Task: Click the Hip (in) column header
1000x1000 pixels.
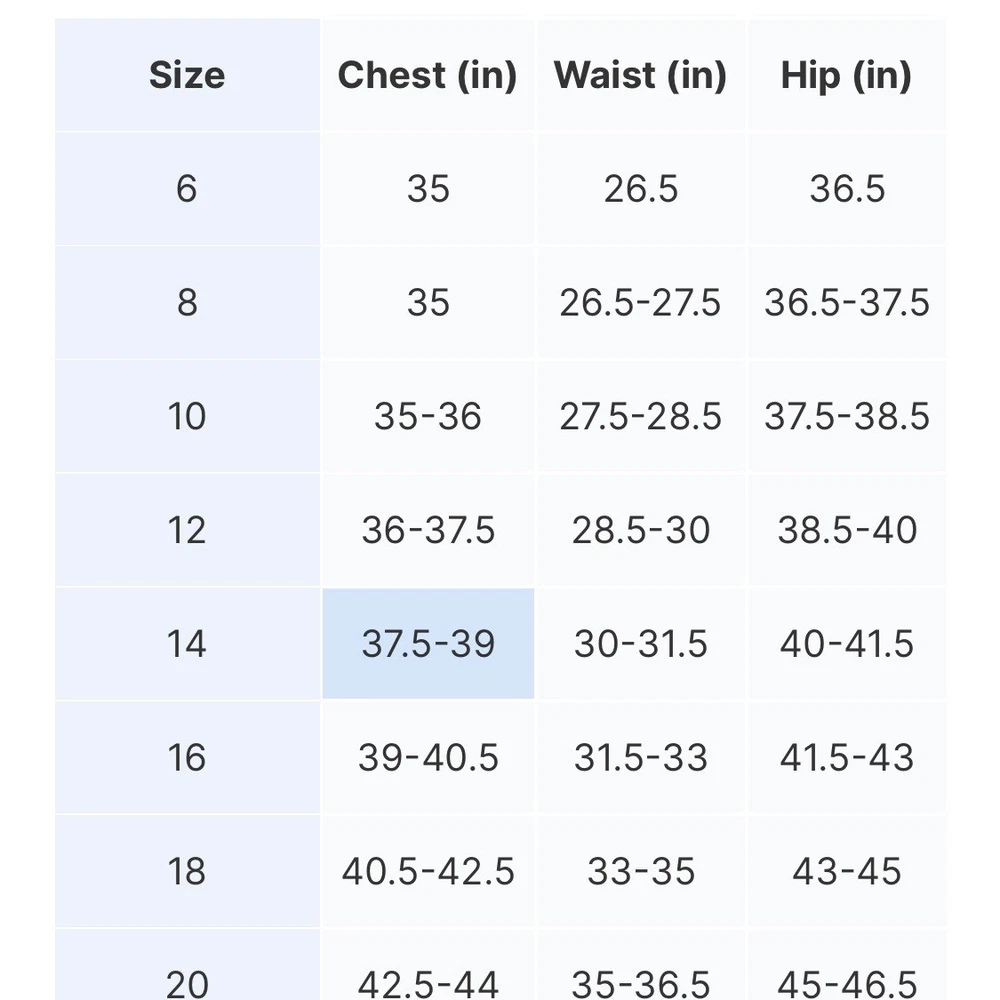Action: coord(847,75)
